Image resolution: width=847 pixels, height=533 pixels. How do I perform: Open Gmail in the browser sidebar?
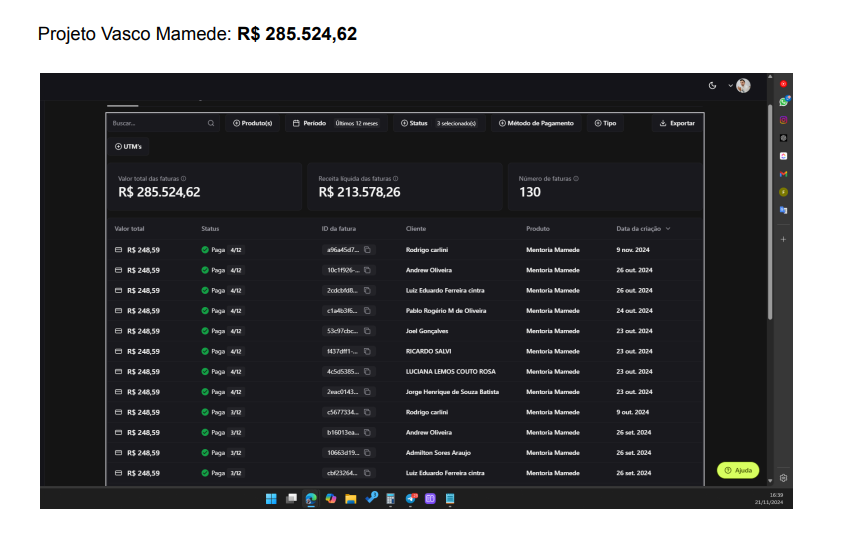[783, 174]
